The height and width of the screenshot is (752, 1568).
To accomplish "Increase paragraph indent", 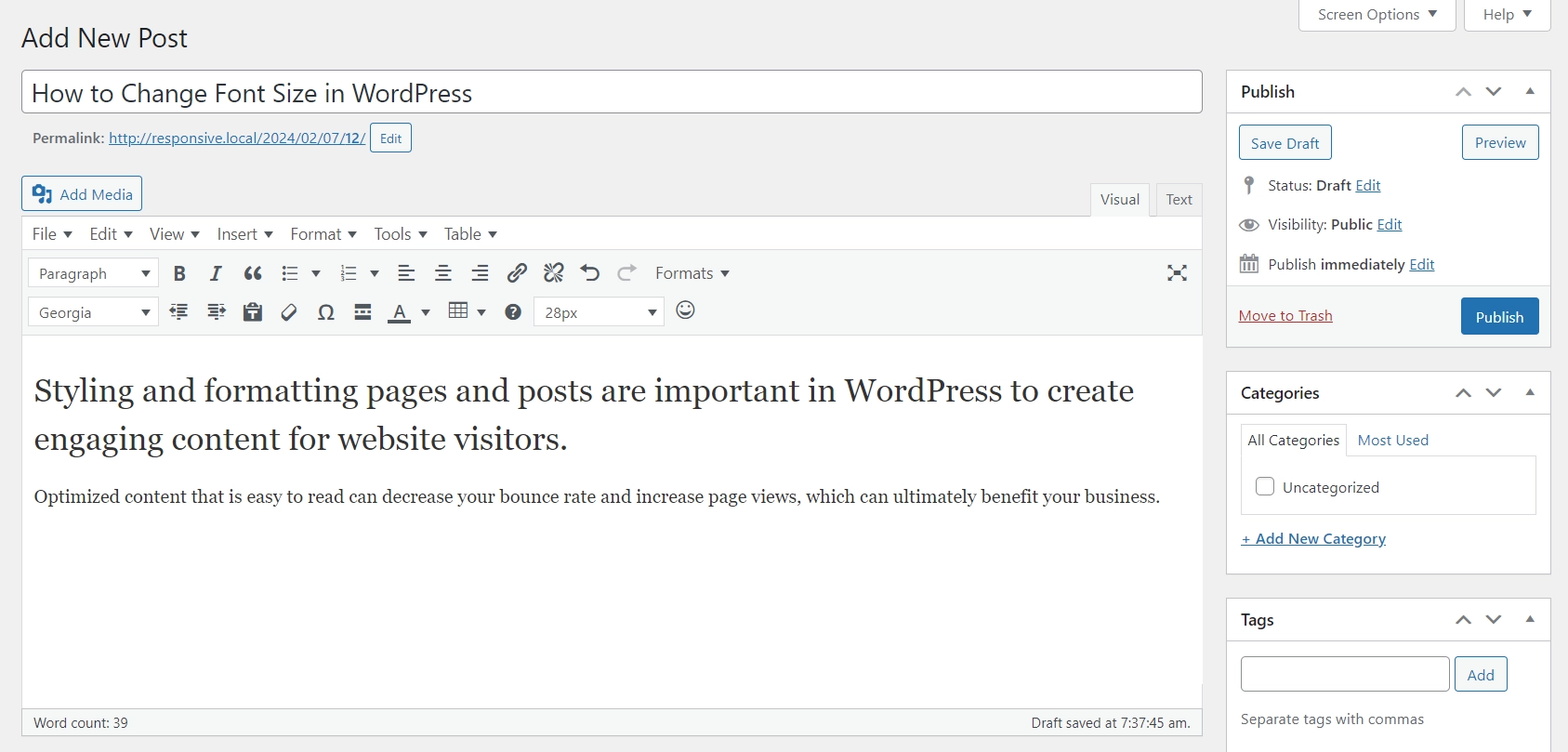I will 217,312.
